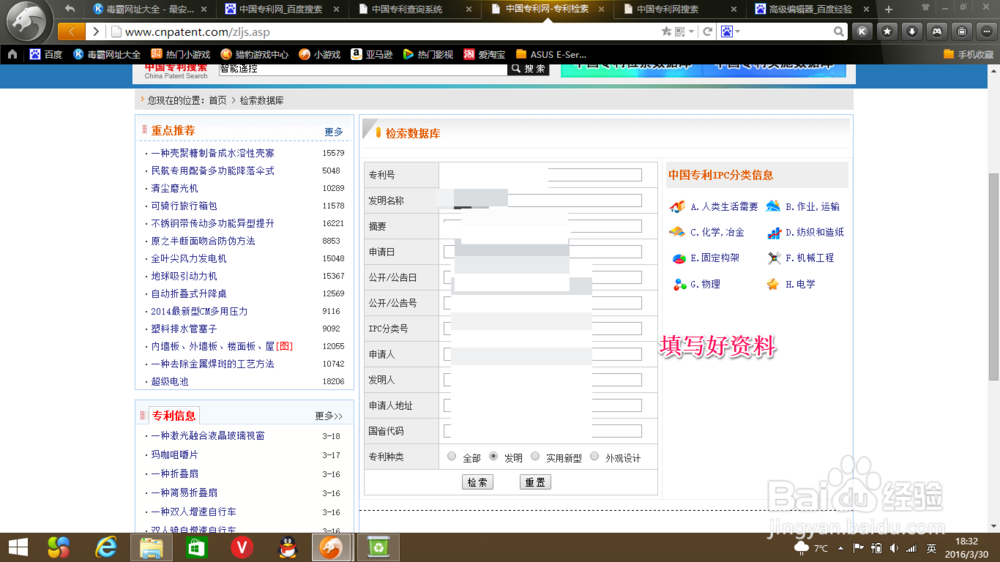
Task: Open new tab with plus button
Action: (x=888, y=9)
